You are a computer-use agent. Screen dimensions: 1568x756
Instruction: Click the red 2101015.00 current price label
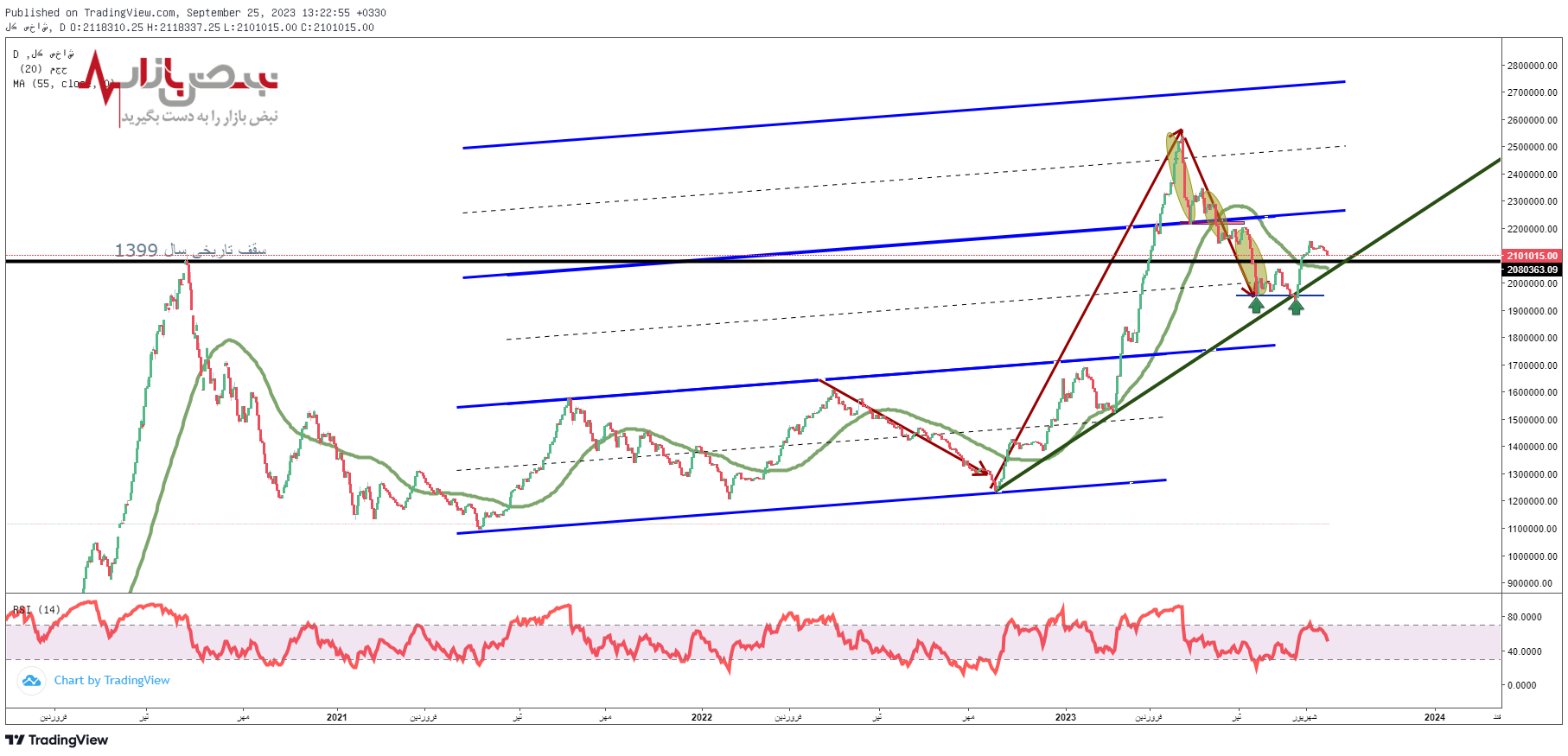coord(1532,256)
